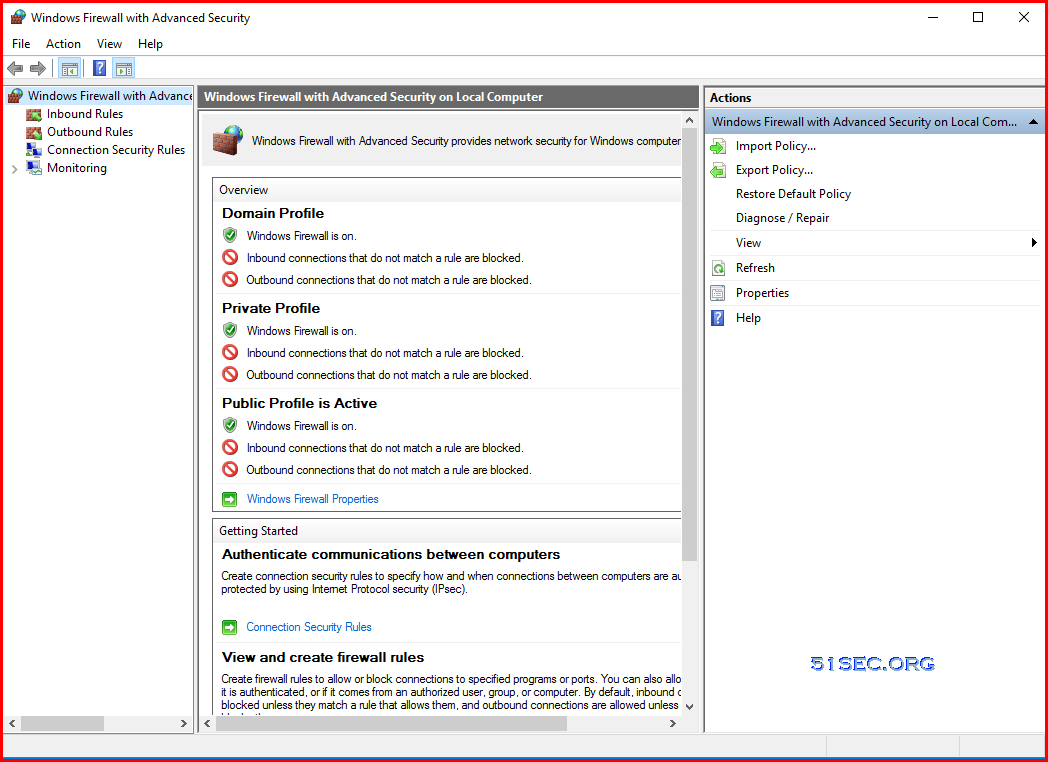Click the Export Policy green arrow icon
This screenshot has height=762, width=1048.
(718, 170)
